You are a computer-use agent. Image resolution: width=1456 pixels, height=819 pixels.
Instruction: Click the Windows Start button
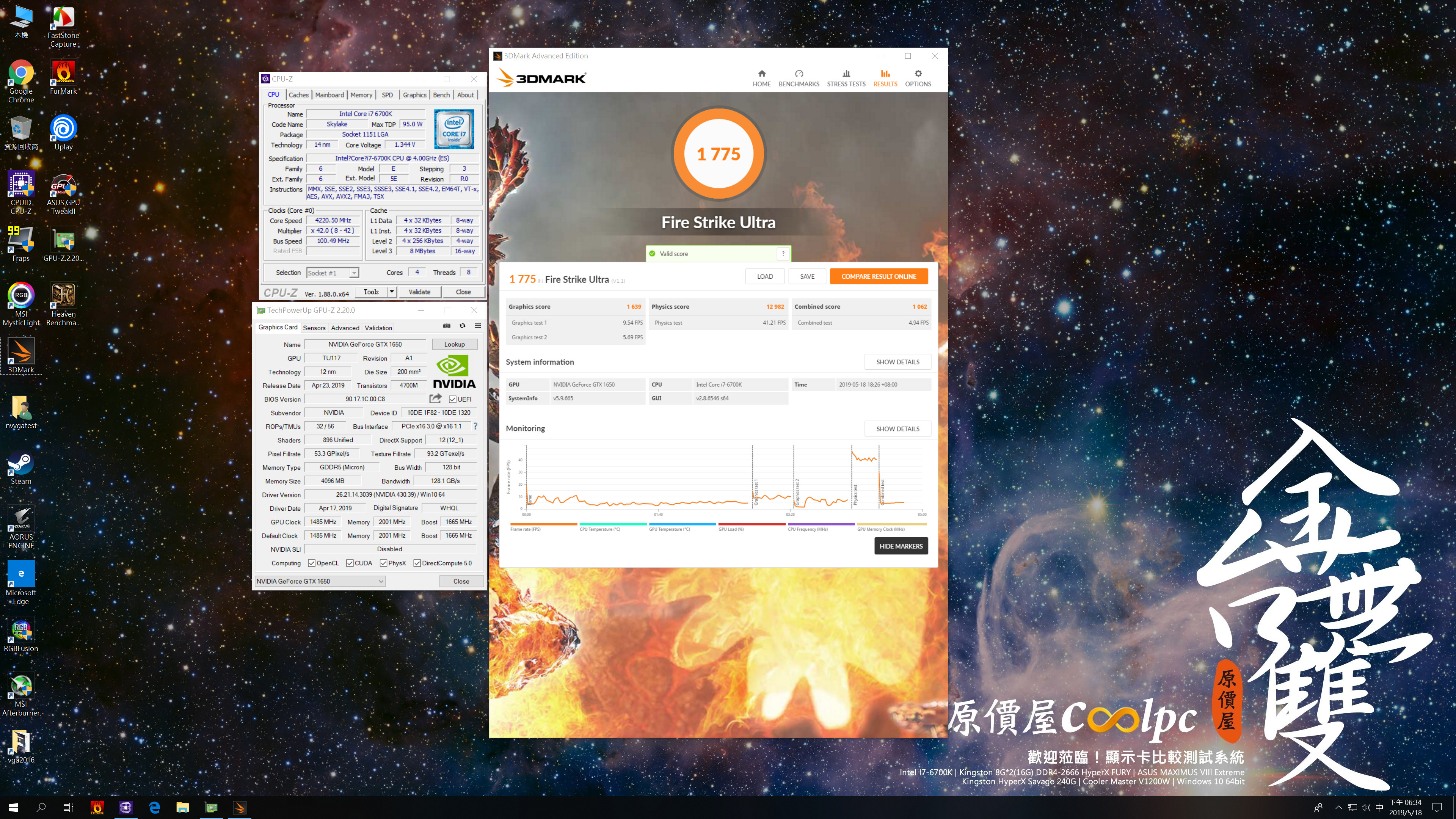14,807
